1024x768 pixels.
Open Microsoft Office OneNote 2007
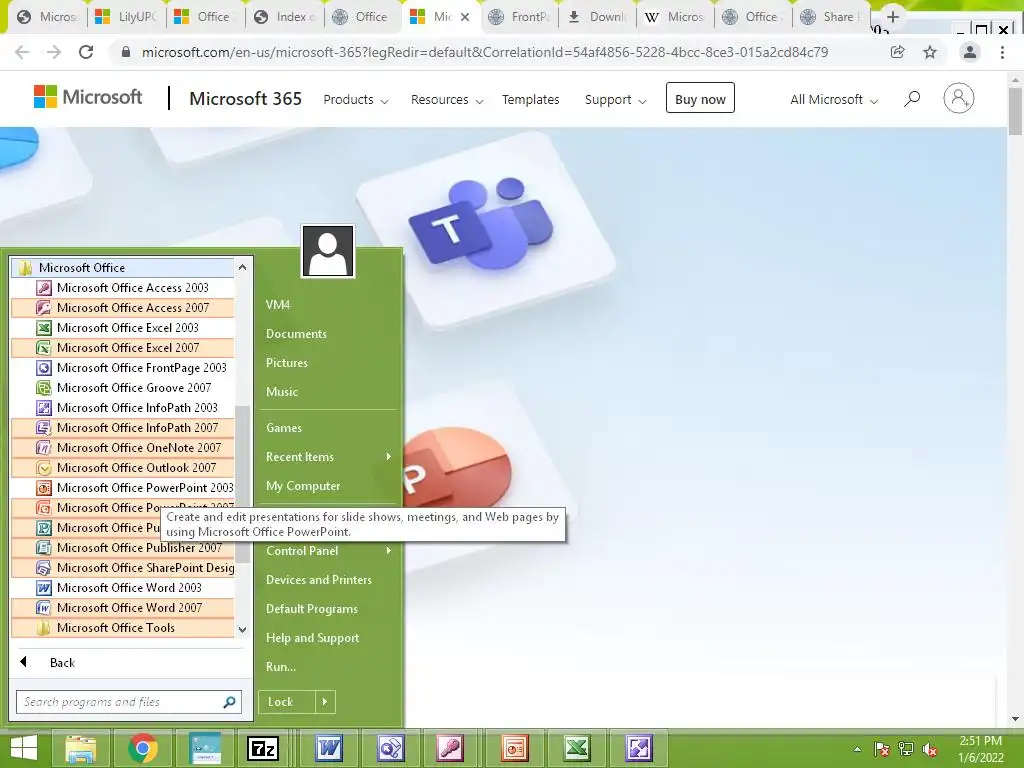tap(123, 448)
